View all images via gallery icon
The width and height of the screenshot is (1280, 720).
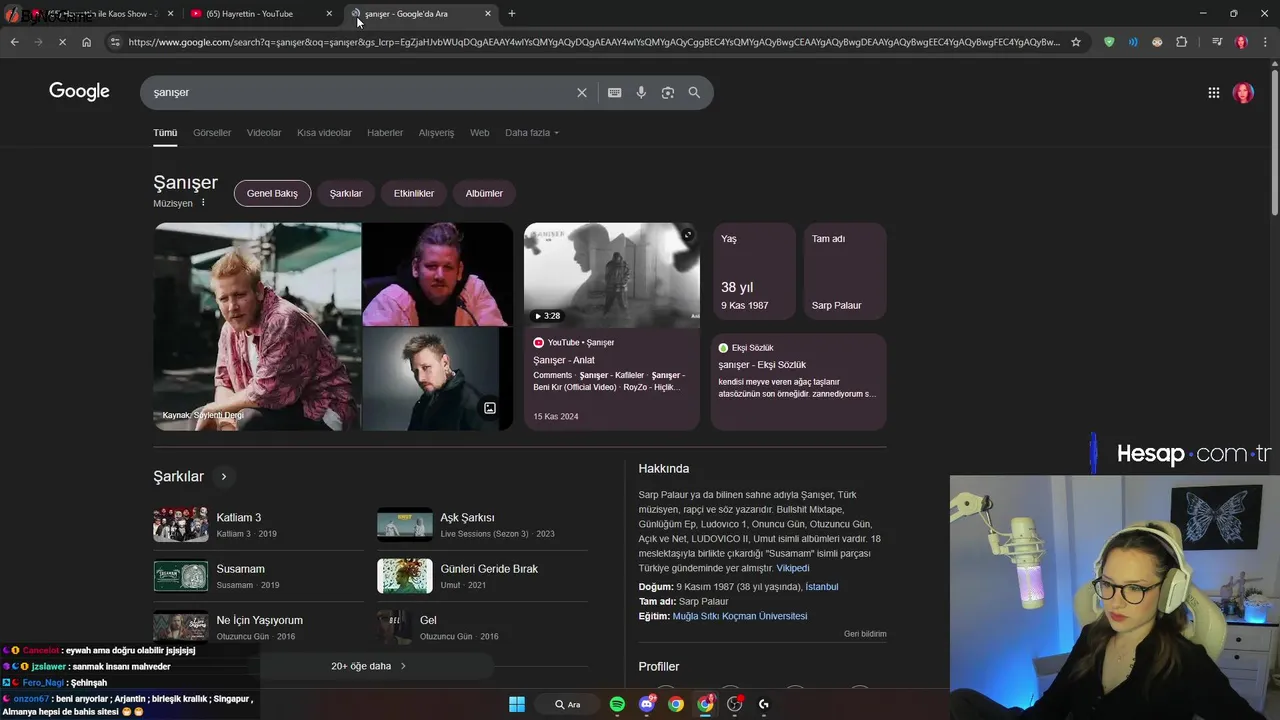coord(490,408)
